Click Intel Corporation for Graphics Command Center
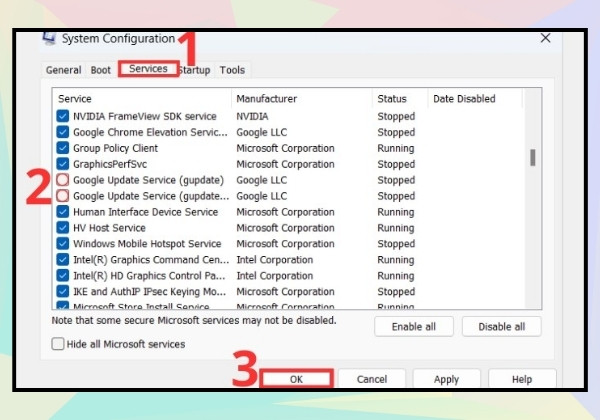Image resolution: width=600 pixels, height=420 pixels. tap(274, 260)
